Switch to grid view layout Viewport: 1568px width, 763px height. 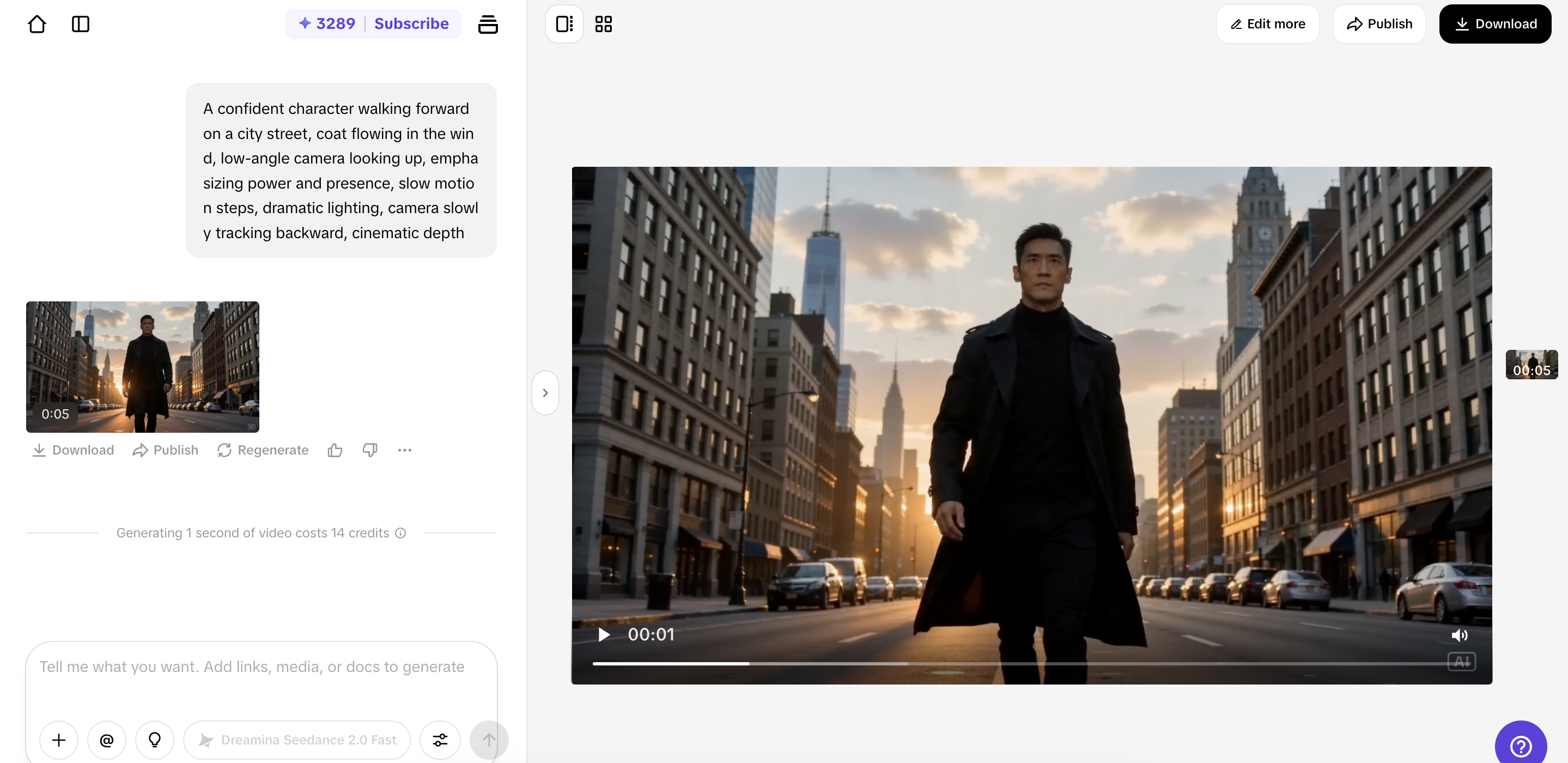603,24
